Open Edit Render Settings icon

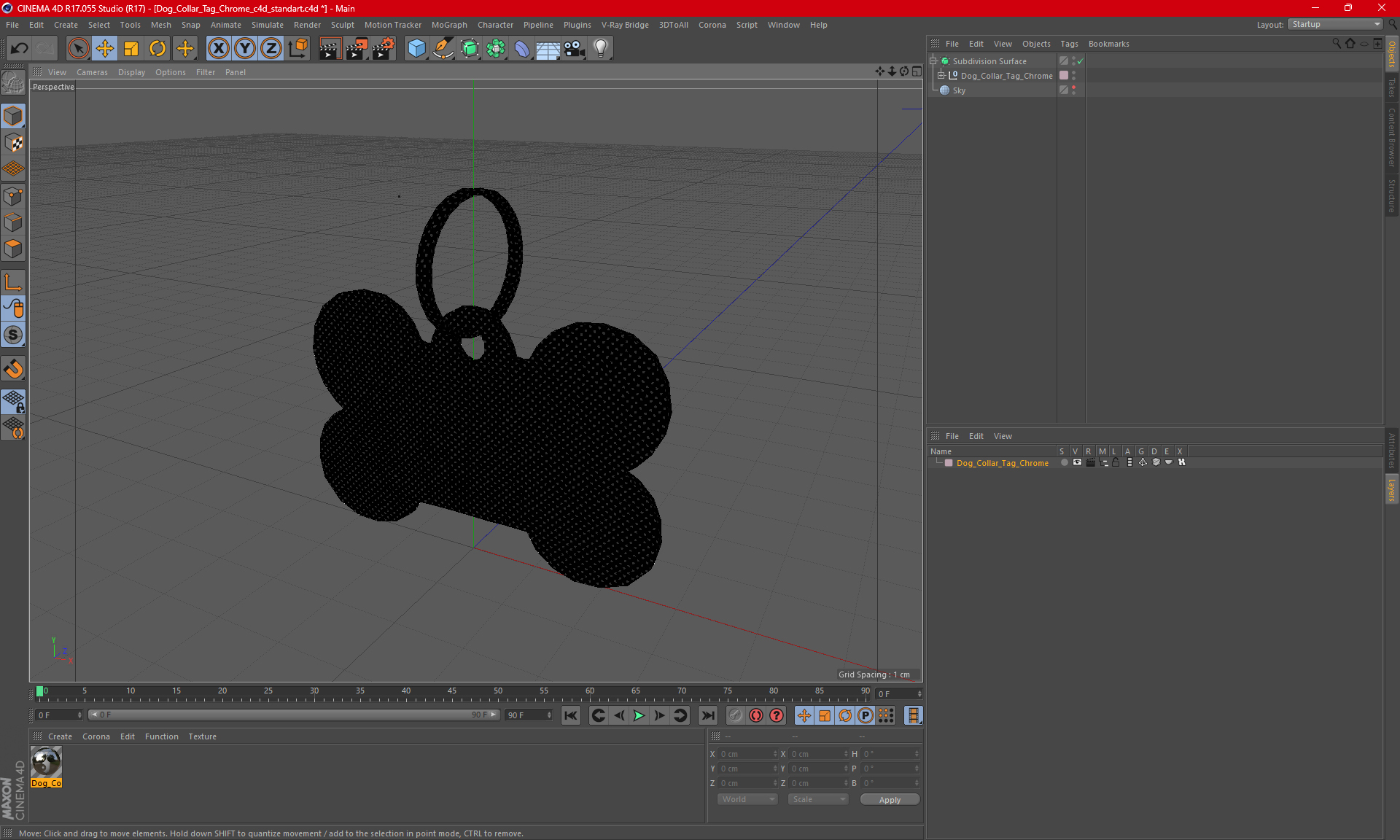(384, 49)
